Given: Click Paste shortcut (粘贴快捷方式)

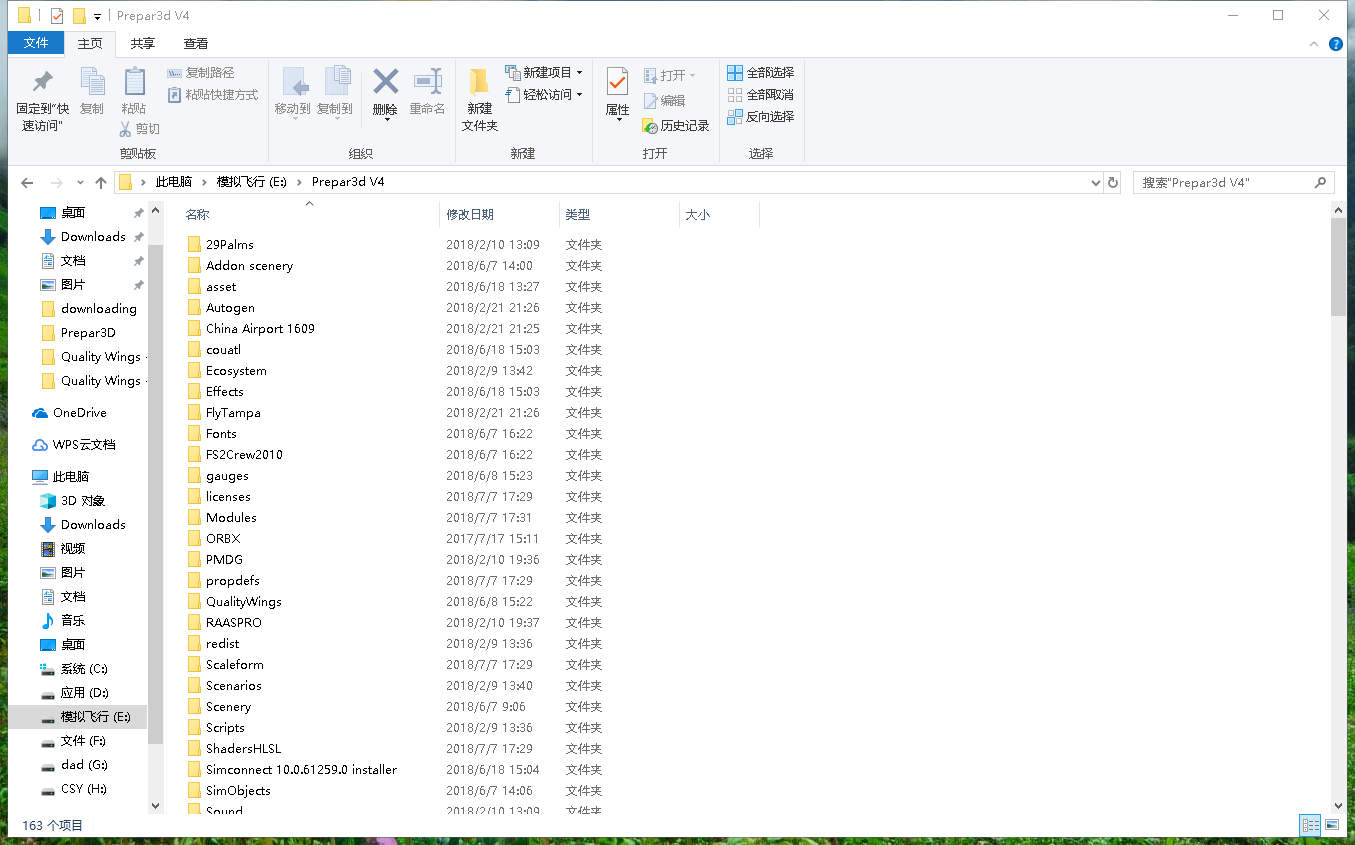Looking at the screenshot, I should [212, 95].
